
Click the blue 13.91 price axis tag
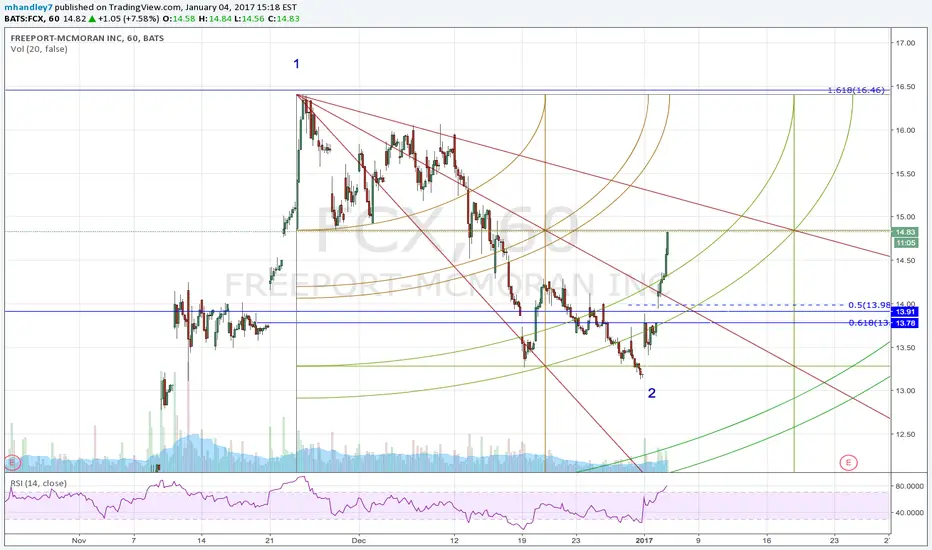click(x=905, y=312)
